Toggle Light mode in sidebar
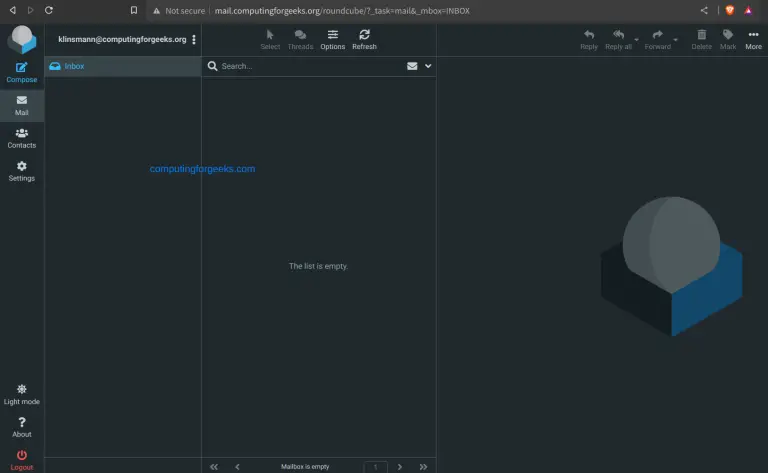This screenshot has height=473, width=768. pos(22,393)
